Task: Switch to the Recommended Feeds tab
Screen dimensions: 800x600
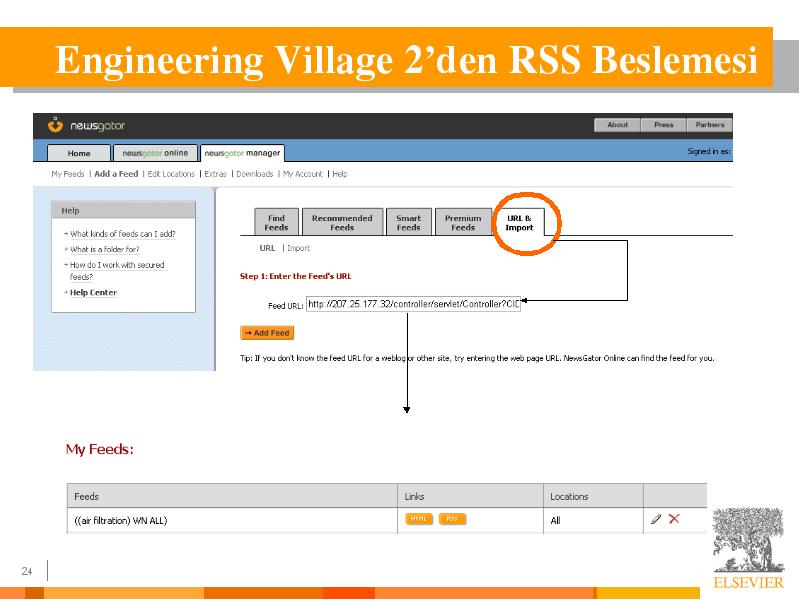Action: 342,222
